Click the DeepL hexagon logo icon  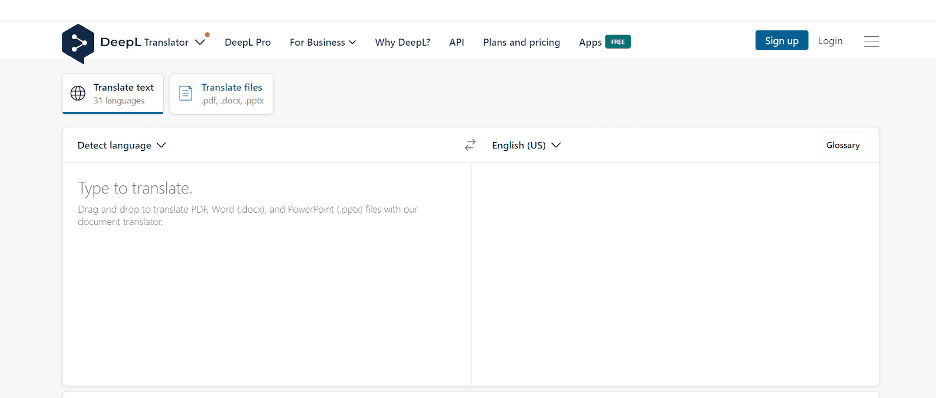(78, 44)
